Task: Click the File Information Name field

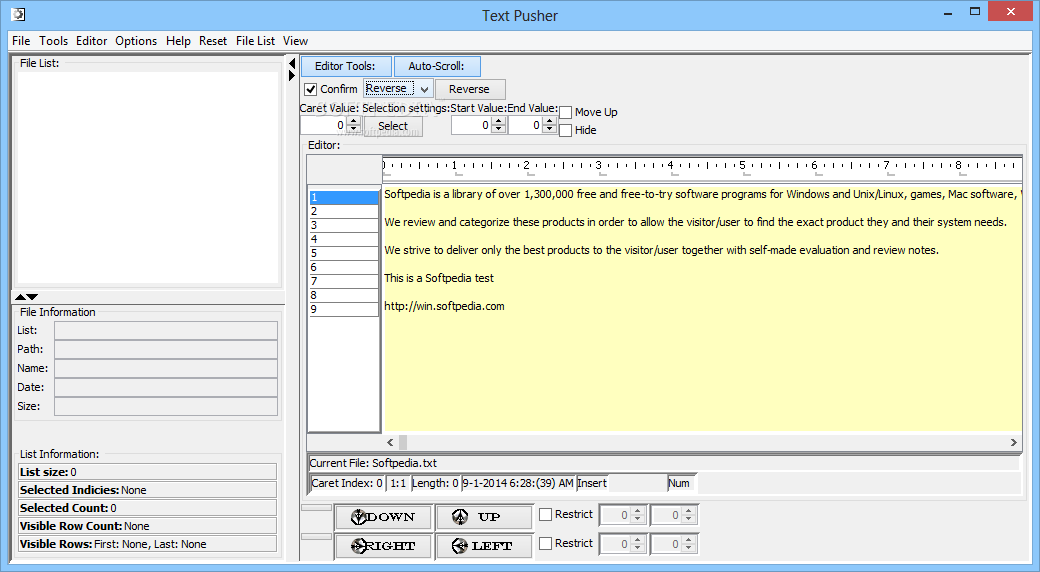Action: [x=166, y=368]
